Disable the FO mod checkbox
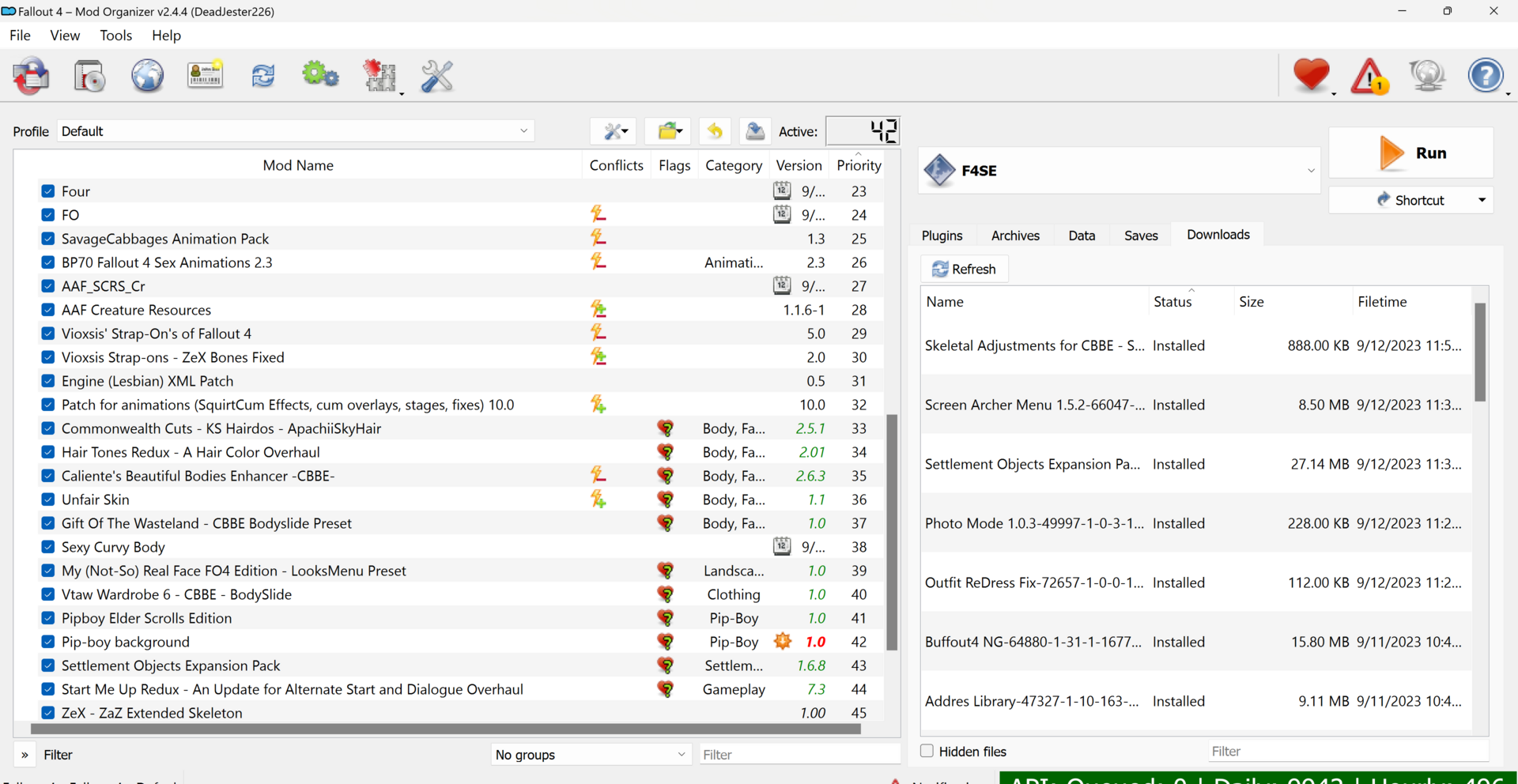 coord(48,215)
